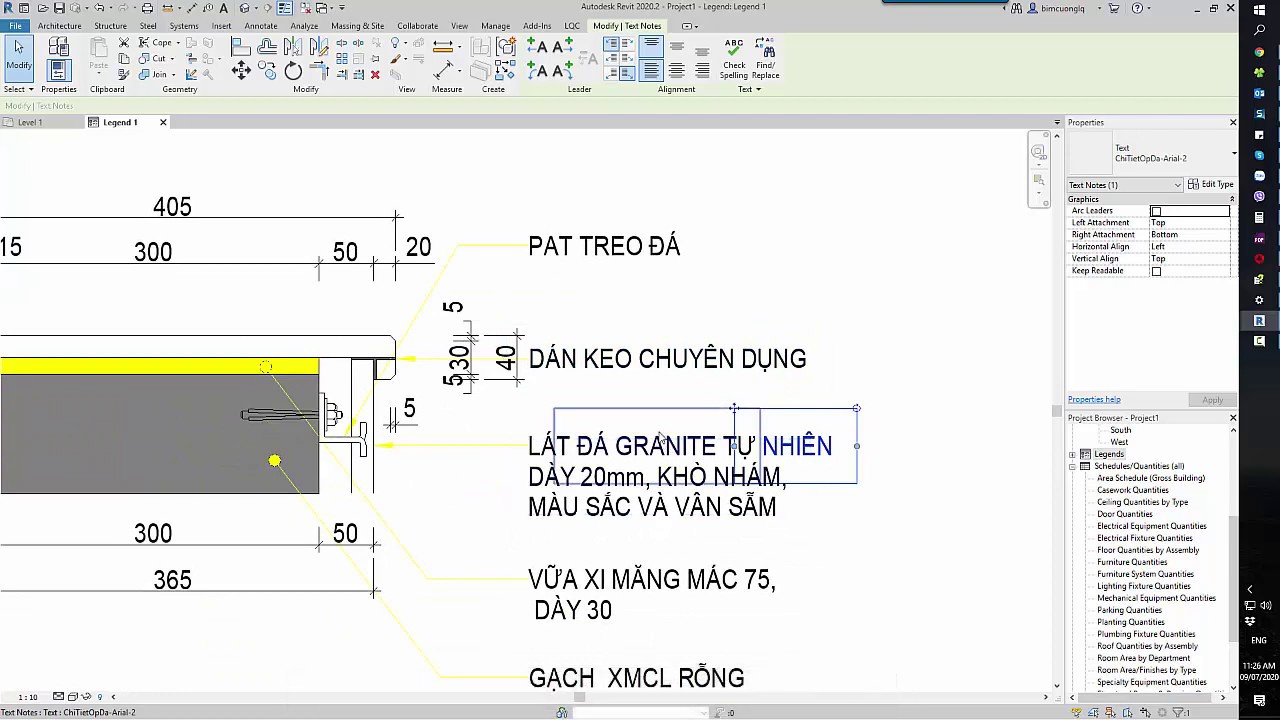Viewport: 1280px width, 720px height.
Task: Switch to the Annotate ribbon tab
Action: [261, 26]
